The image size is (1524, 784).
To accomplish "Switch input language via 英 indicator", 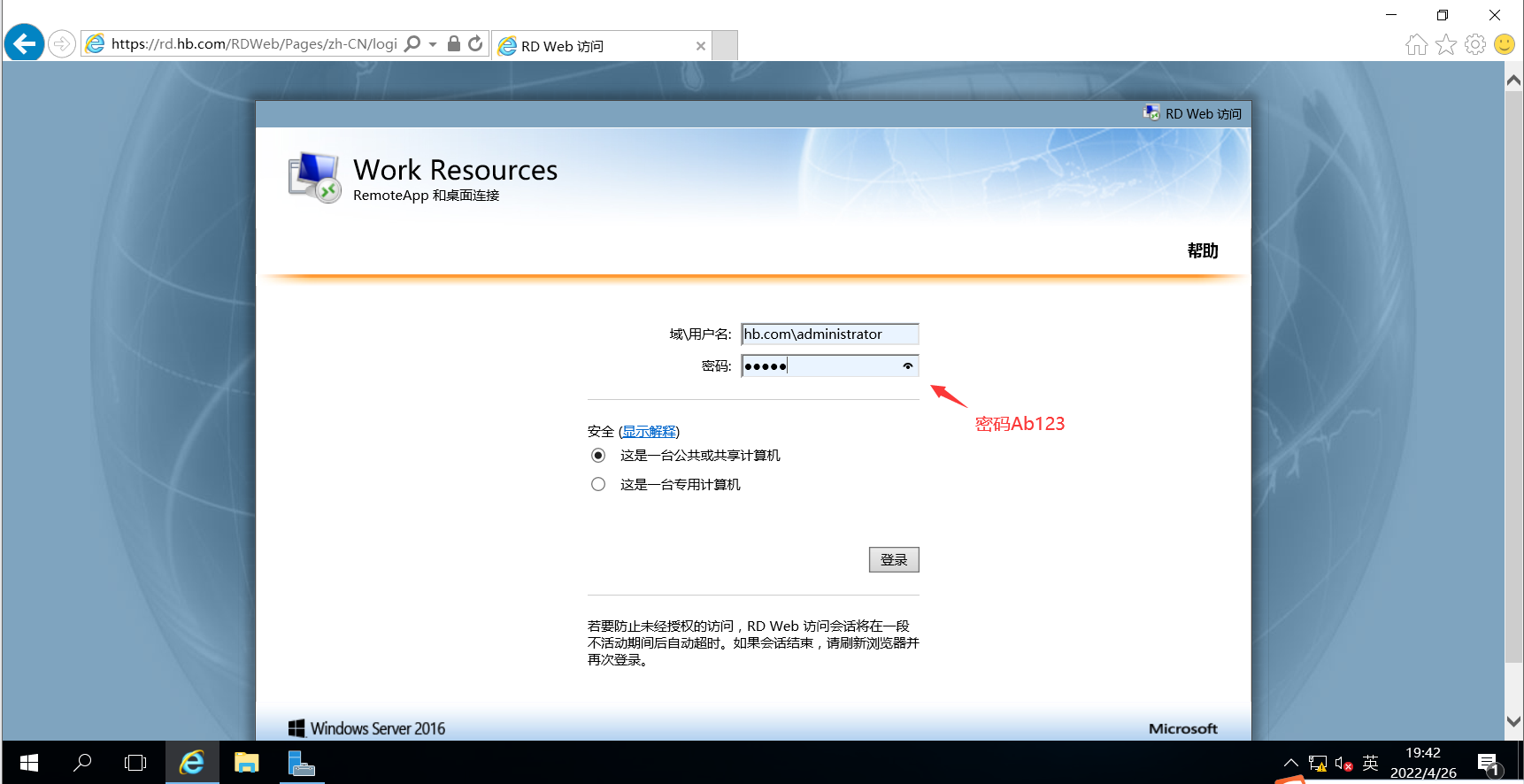I will click(1371, 763).
